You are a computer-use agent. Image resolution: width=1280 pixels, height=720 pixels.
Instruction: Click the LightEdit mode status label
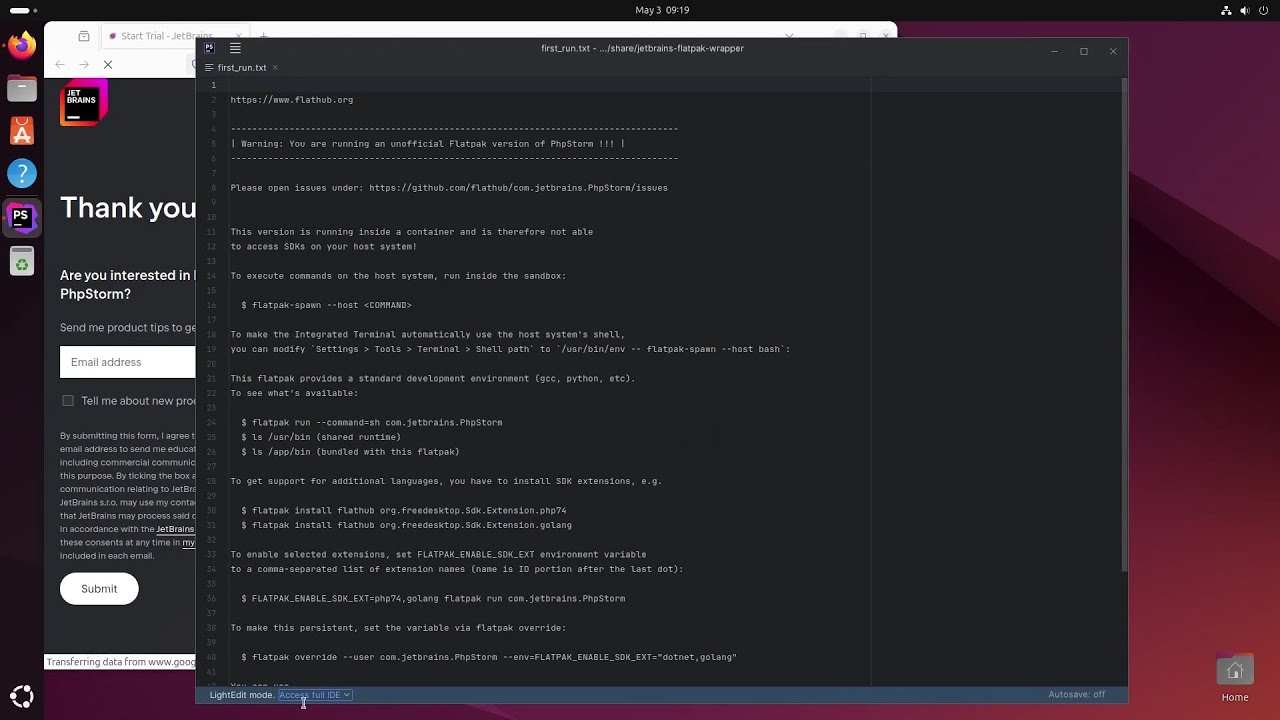241,695
